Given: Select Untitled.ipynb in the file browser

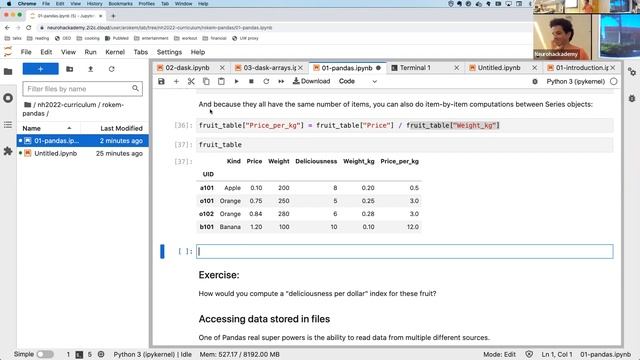Looking at the screenshot, I should point(83,153).
